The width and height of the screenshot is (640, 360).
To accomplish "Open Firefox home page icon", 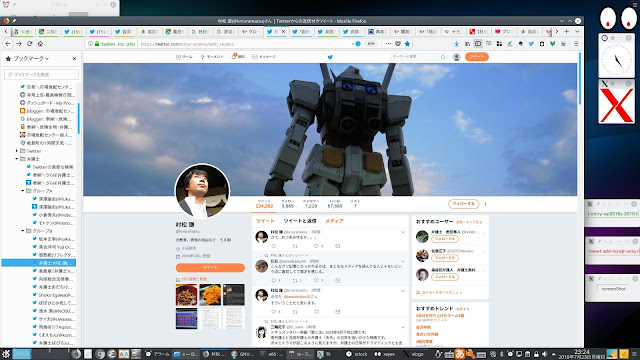I will coord(40,44).
